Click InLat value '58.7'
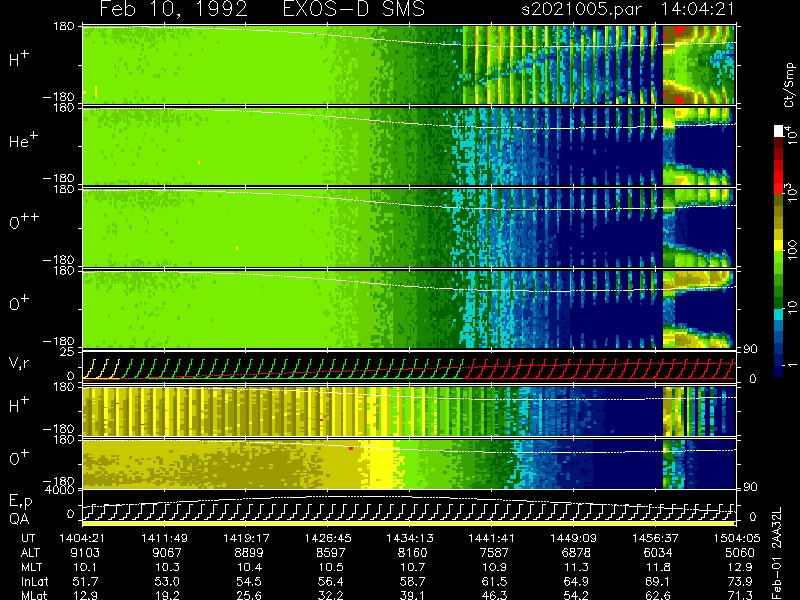The height and width of the screenshot is (600, 800). click(x=413, y=581)
